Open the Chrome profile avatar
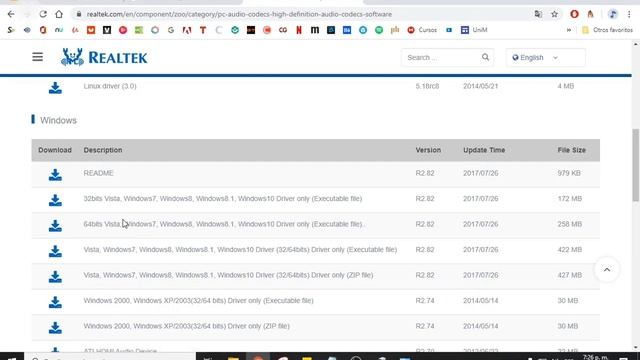Viewport: 640px width, 360px height. click(x=613, y=14)
